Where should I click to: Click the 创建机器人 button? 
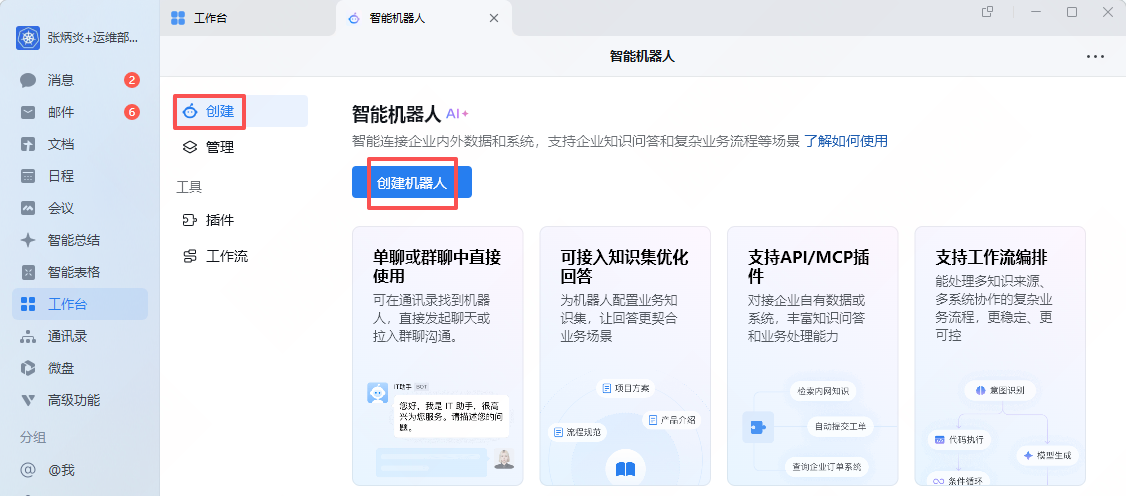pos(411,182)
